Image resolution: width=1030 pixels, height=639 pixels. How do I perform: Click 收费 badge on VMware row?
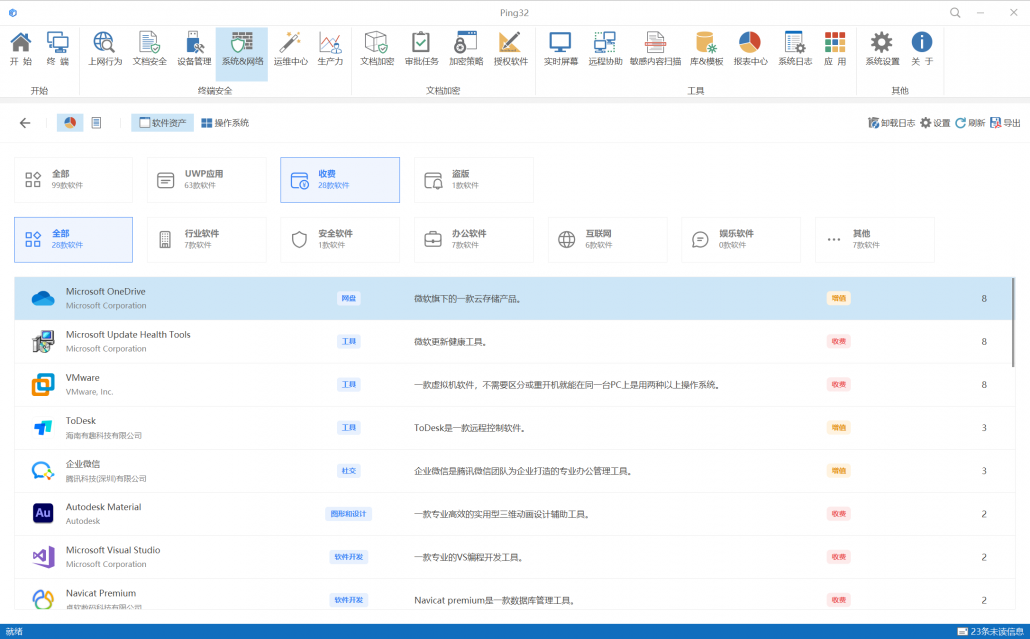click(x=839, y=384)
